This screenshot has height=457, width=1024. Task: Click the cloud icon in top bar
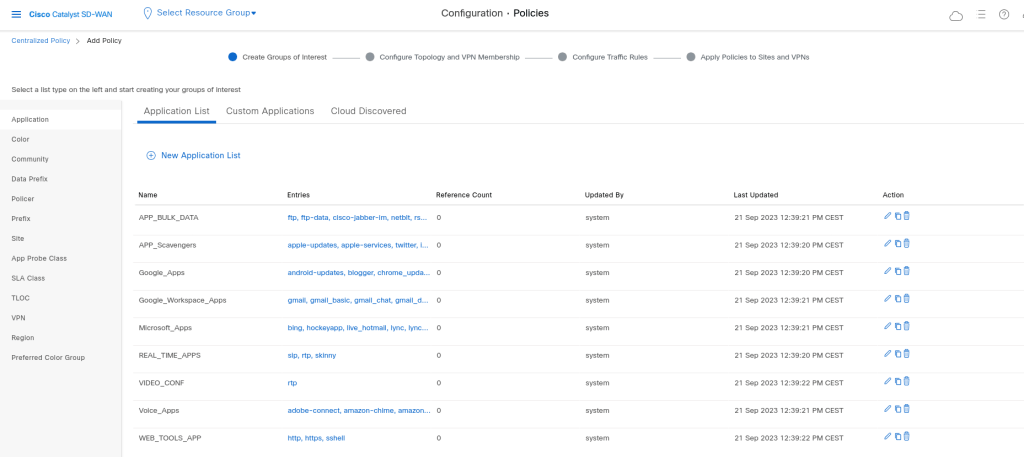click(x=956, y=15)
